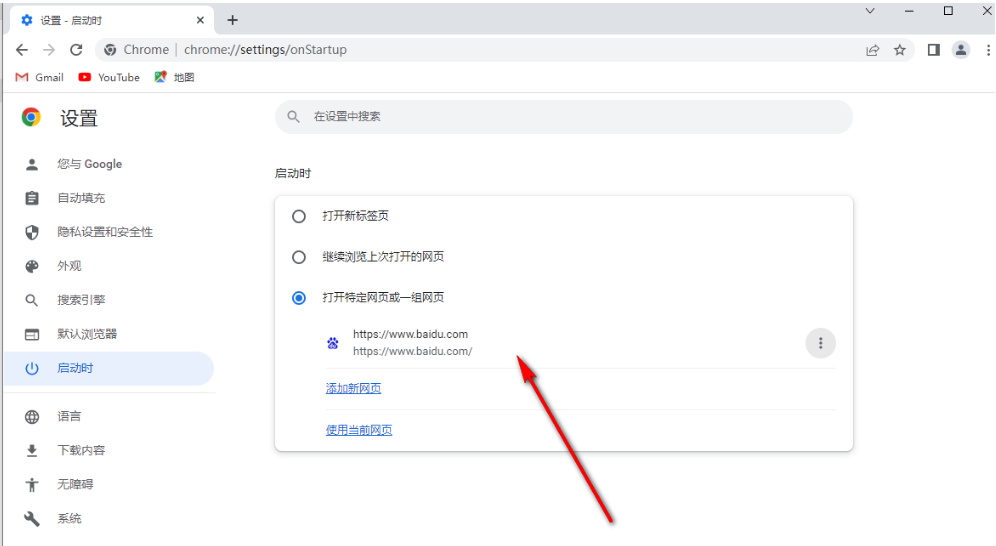Open the share this page icon
Screen dimensions: 996x546
coord(873,50)
